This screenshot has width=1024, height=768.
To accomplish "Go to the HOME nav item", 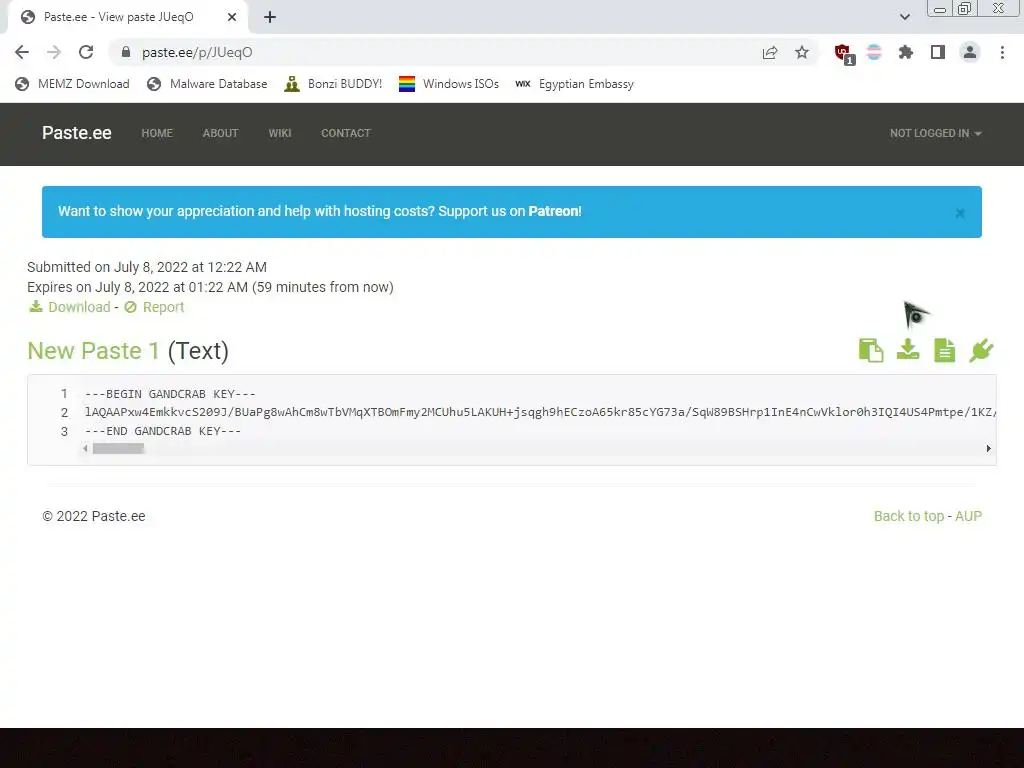I will pos(157,133).
